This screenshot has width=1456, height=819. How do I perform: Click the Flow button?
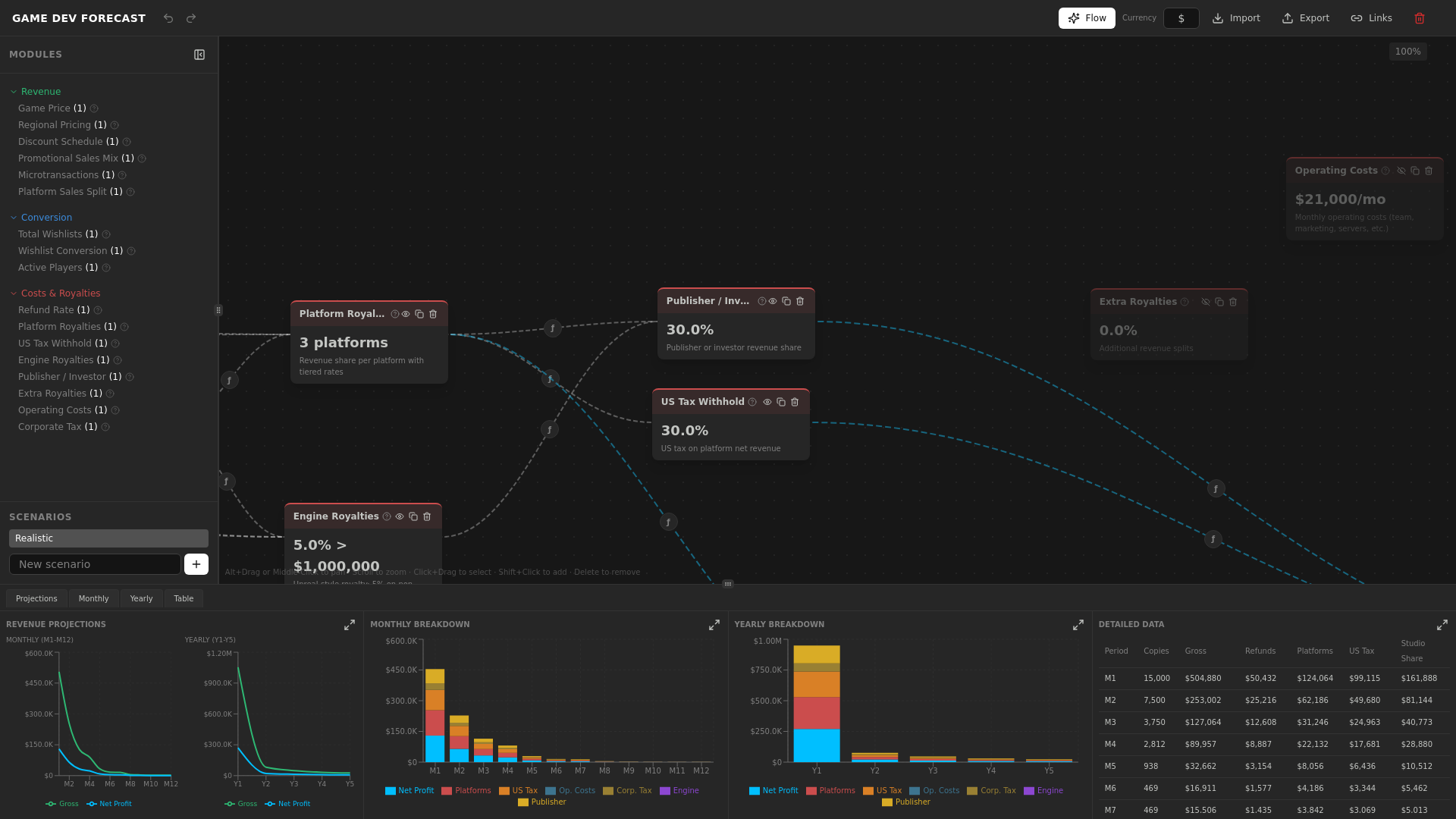click(x=1087, y=18)
